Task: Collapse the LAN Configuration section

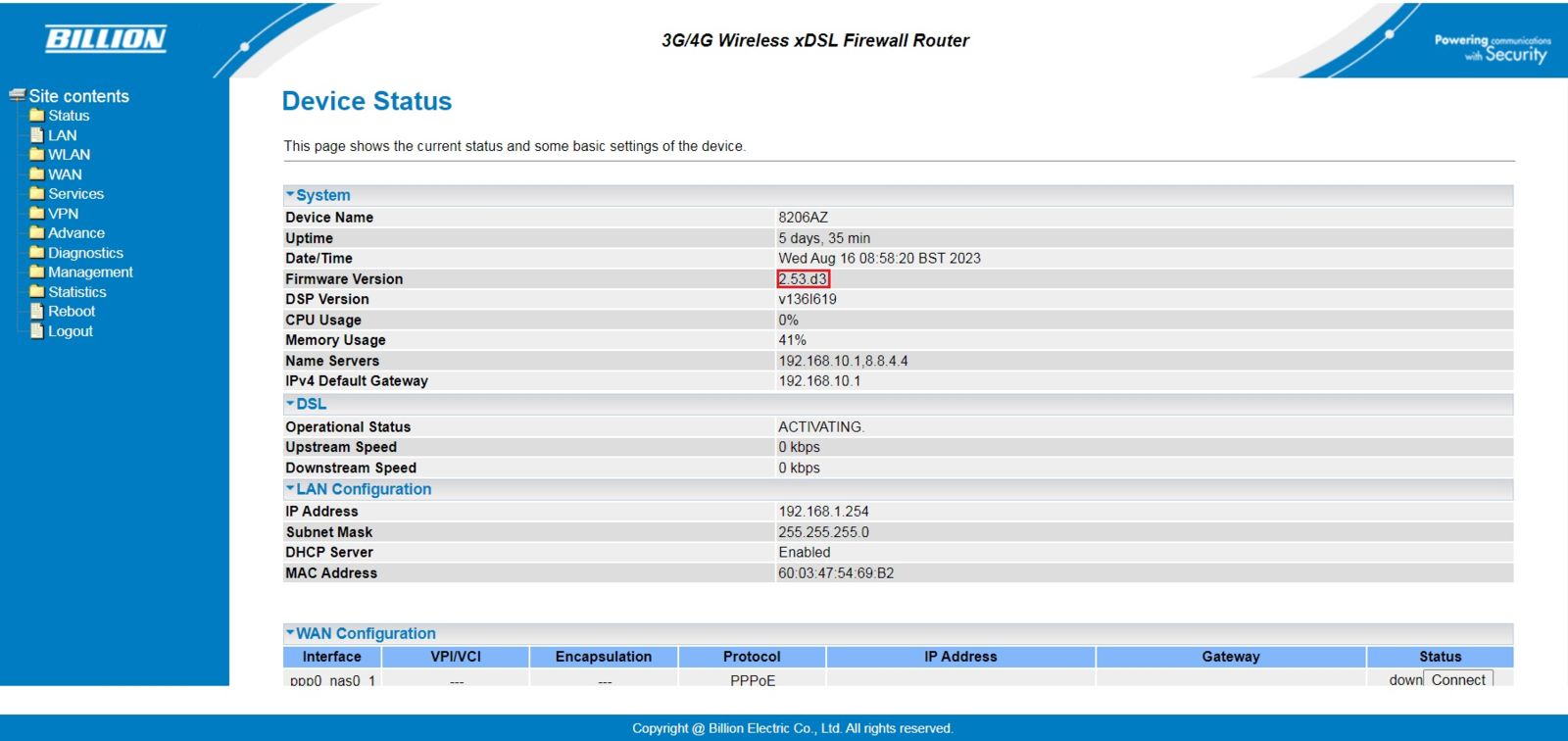Action: [290, 489]
